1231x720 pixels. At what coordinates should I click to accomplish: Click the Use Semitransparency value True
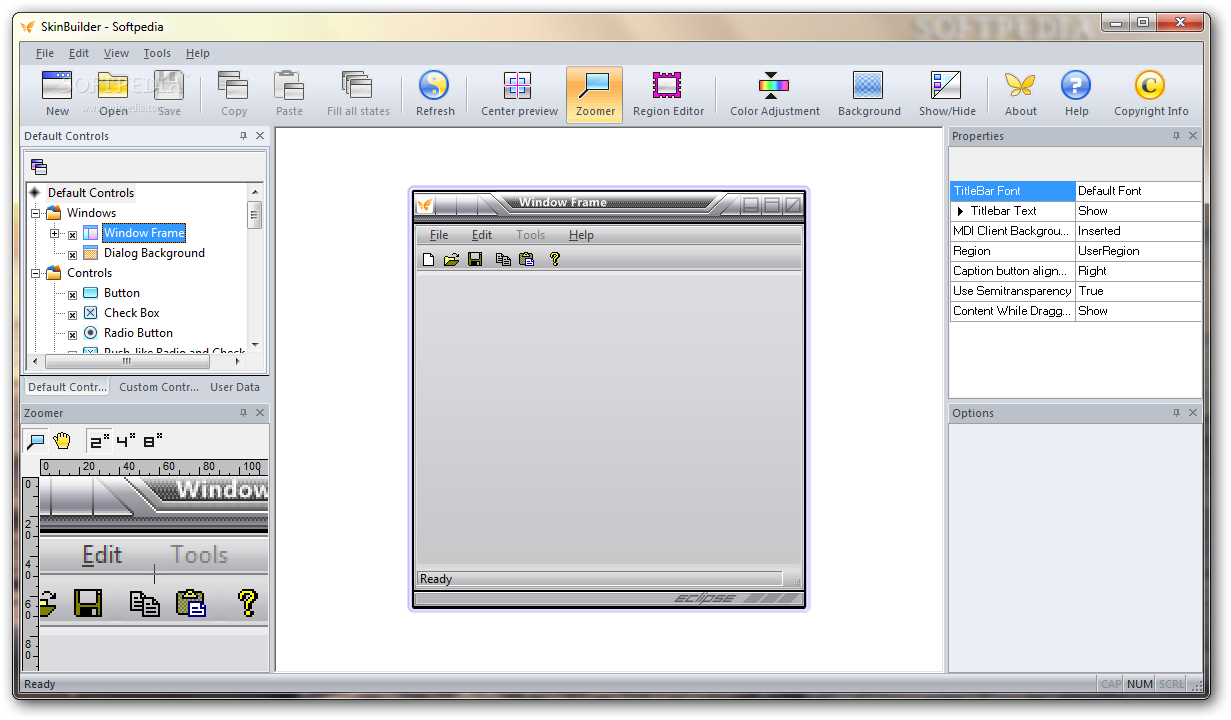[1138, 291]
